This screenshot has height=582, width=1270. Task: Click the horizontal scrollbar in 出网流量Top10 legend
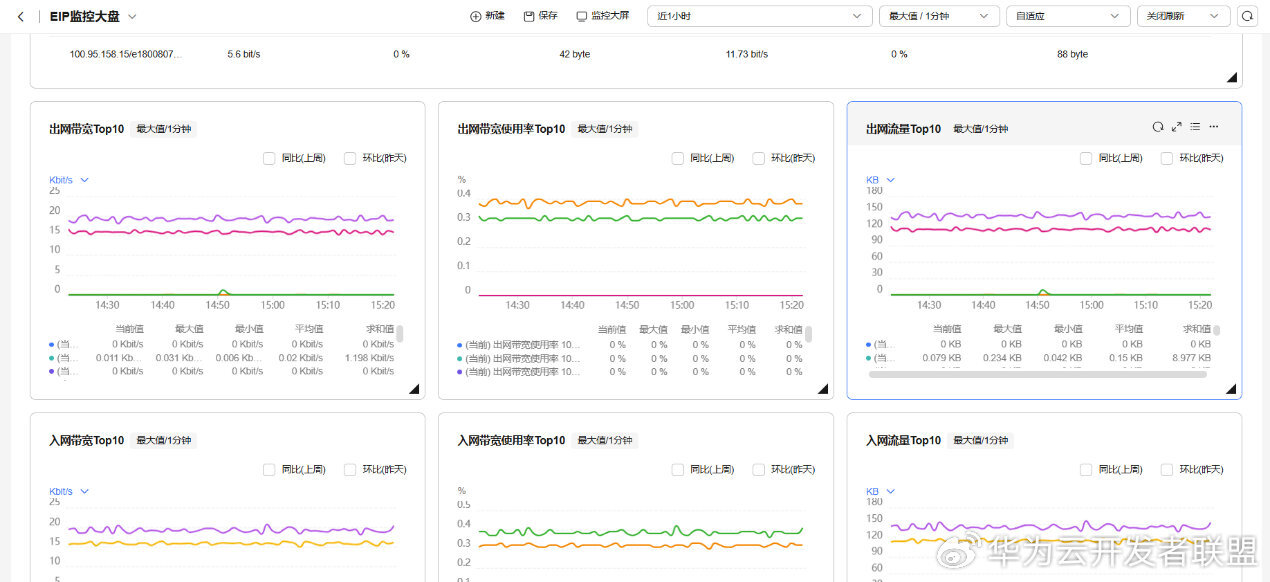pos(1037,374)
